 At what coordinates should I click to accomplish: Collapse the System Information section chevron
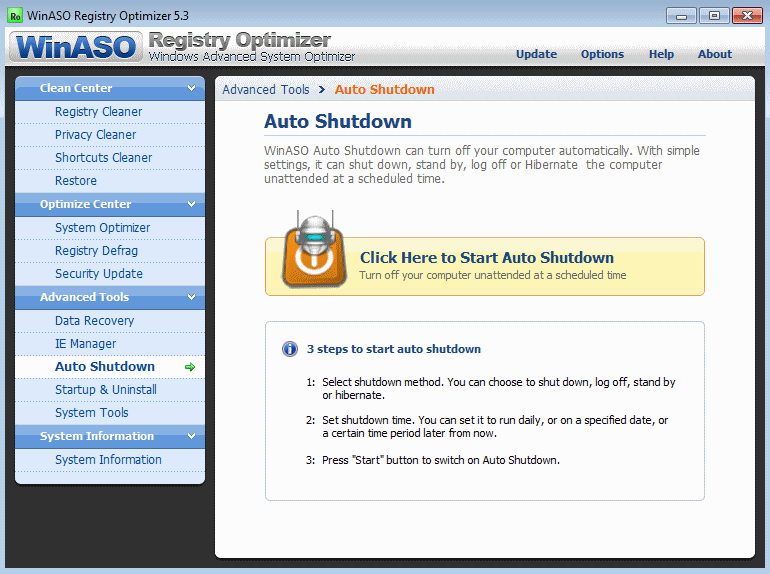coord(192,436)
